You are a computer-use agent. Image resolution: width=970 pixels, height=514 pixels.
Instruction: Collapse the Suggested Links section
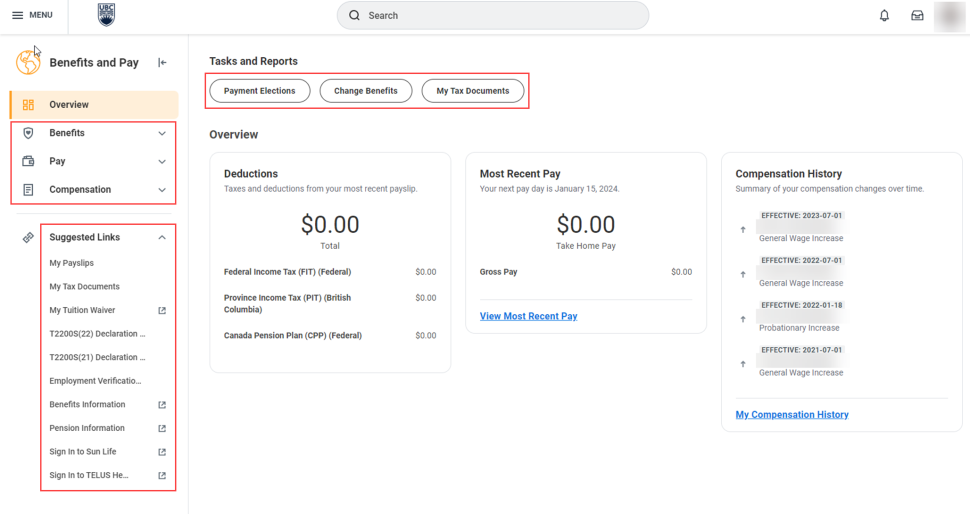point(162,238)
